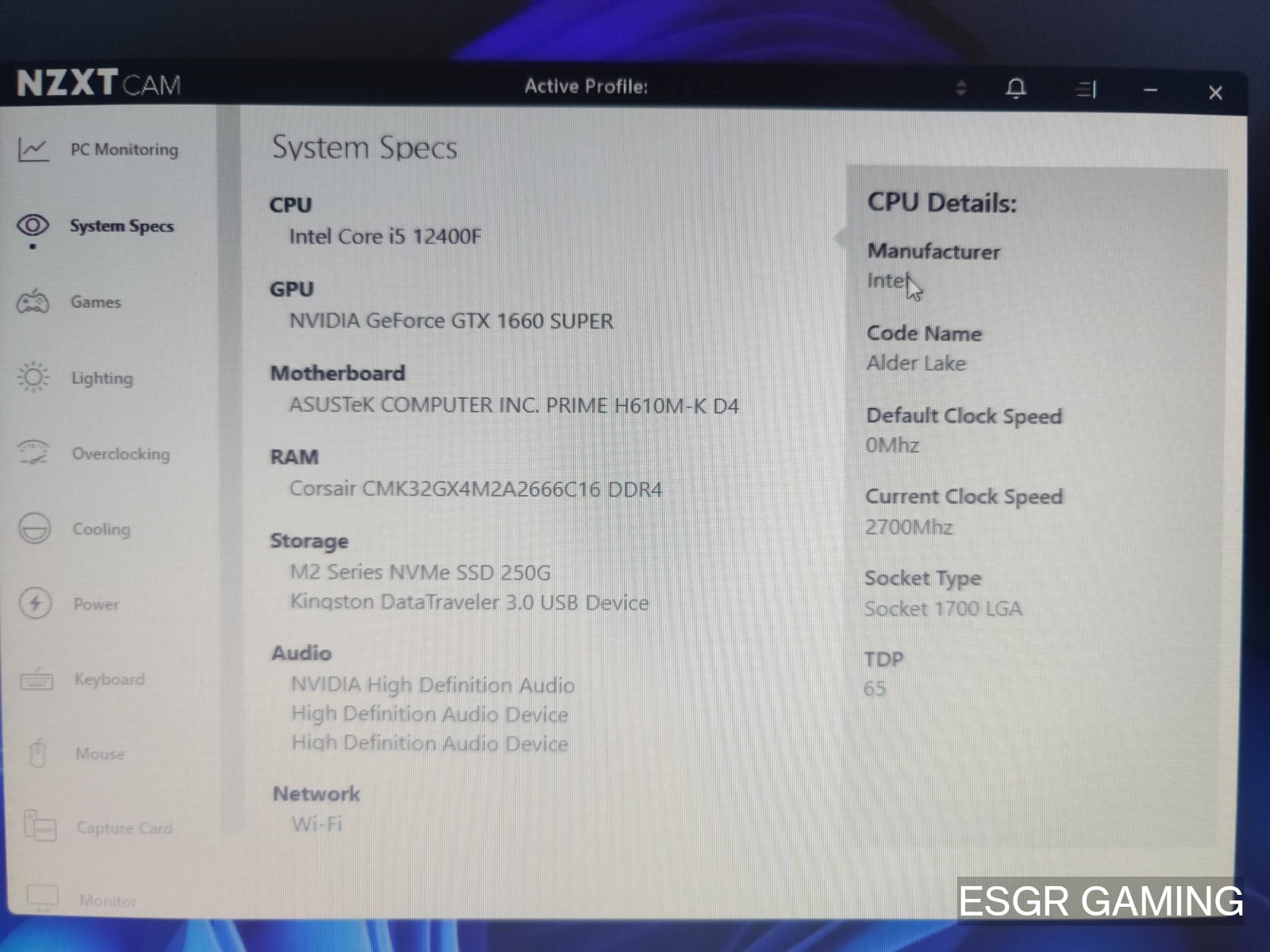Screen dimensions: 1270x952
Task: Open Keyboard icon in sidebar
Action: click(37, 680)
